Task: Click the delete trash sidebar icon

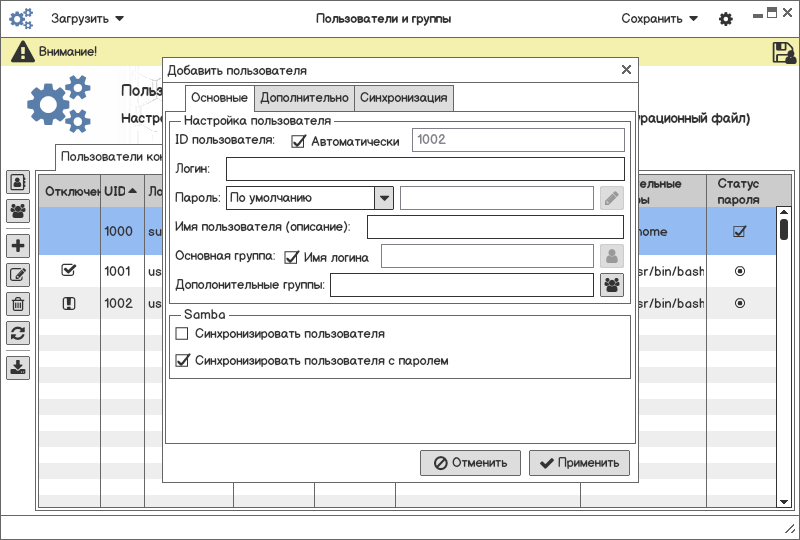Action: click(x=18, y=304)
